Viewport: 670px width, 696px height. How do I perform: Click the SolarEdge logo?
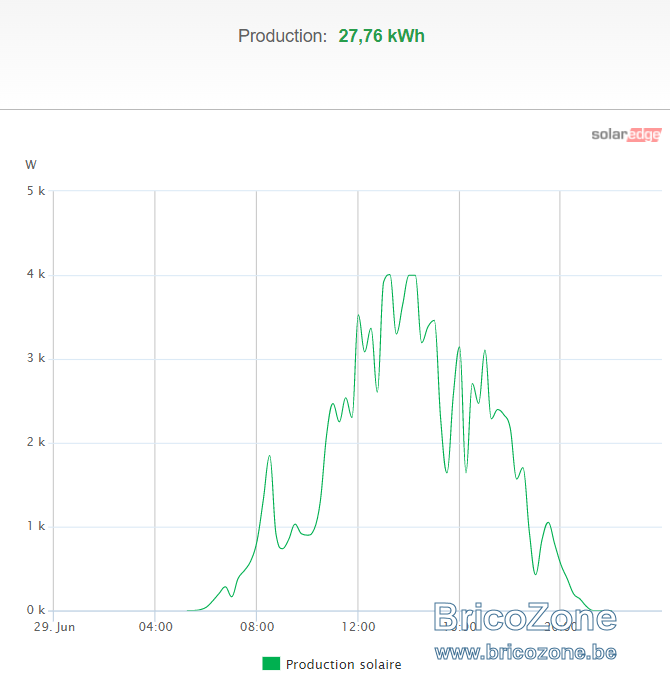pyautogui.click(x=626, y=134)
